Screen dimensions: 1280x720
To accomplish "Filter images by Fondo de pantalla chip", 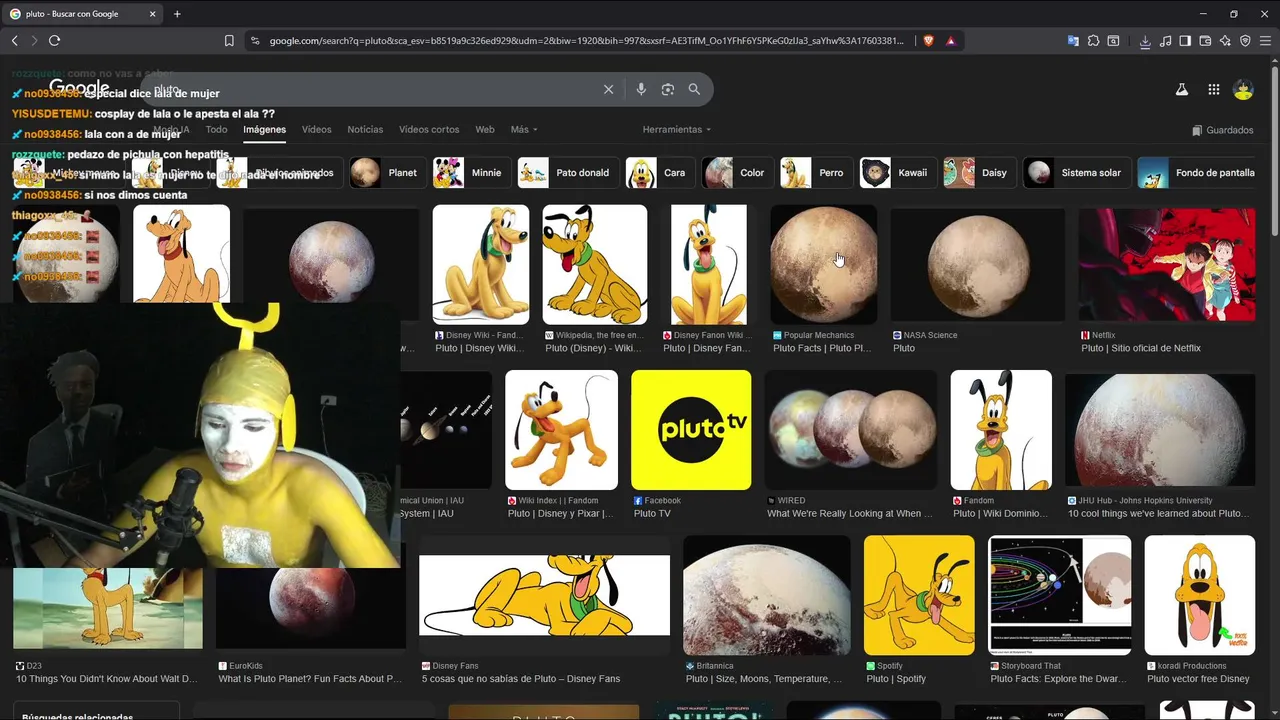I will [x=1198, y=172].
